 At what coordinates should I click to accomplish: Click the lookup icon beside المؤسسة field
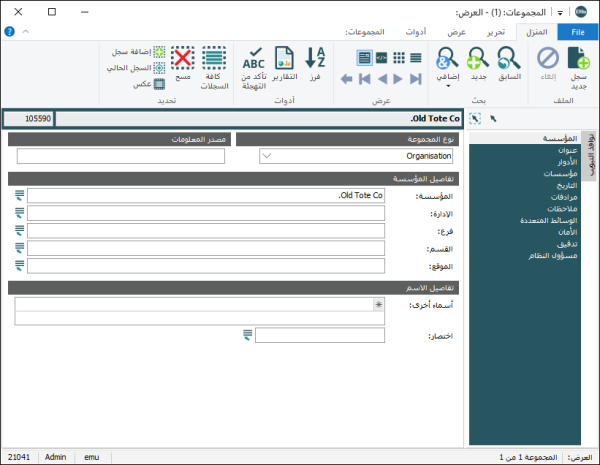[20, 195]
